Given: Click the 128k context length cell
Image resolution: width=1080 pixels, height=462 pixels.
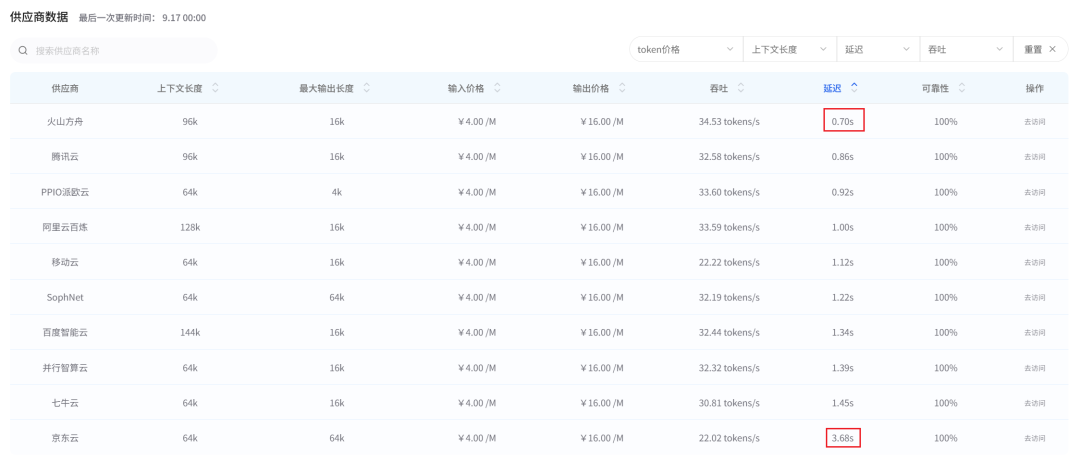Looking at the screenshot, I should [x=189, y=227].
